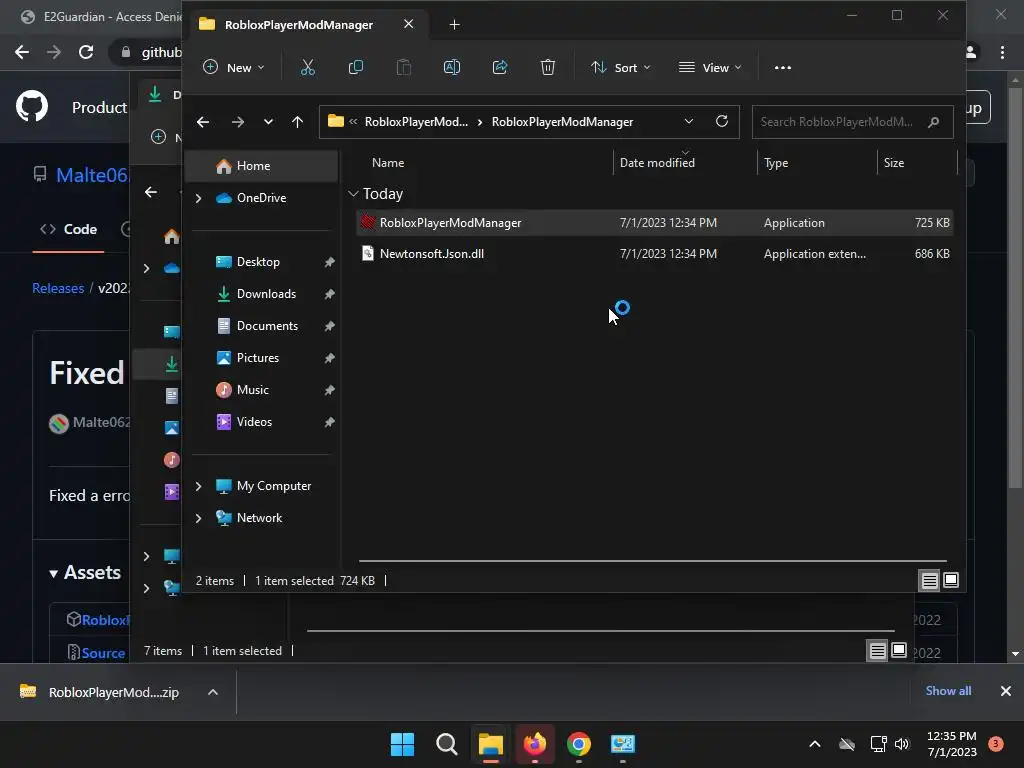
Task: Click the search magnifier in Explorer search box
Action: click(934, 122)
